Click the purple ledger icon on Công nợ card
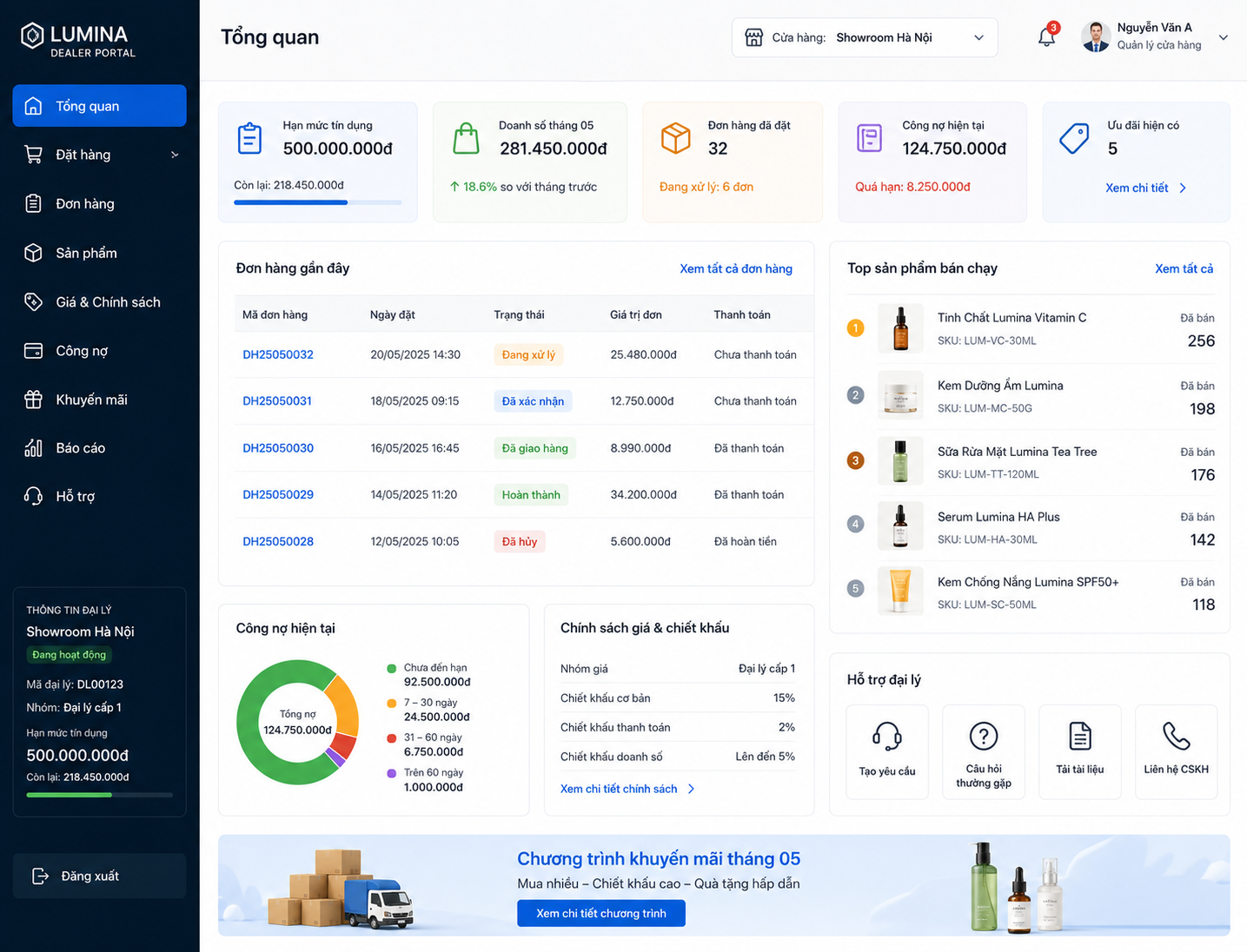Screen dimensions: 1247x952 [869, 138]
